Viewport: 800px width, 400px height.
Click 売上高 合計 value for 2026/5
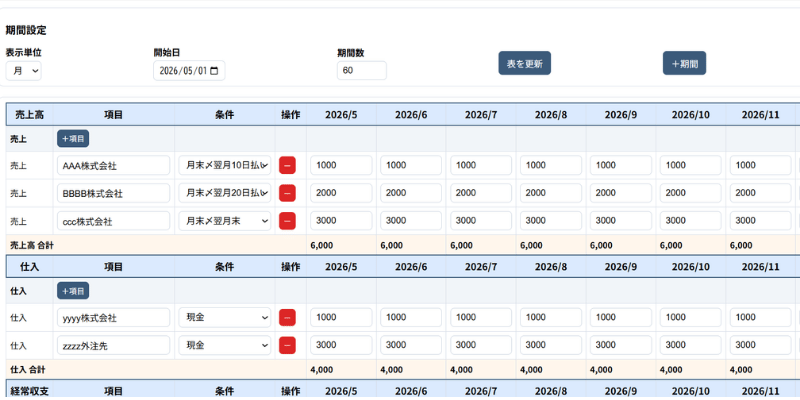point(321,245)
